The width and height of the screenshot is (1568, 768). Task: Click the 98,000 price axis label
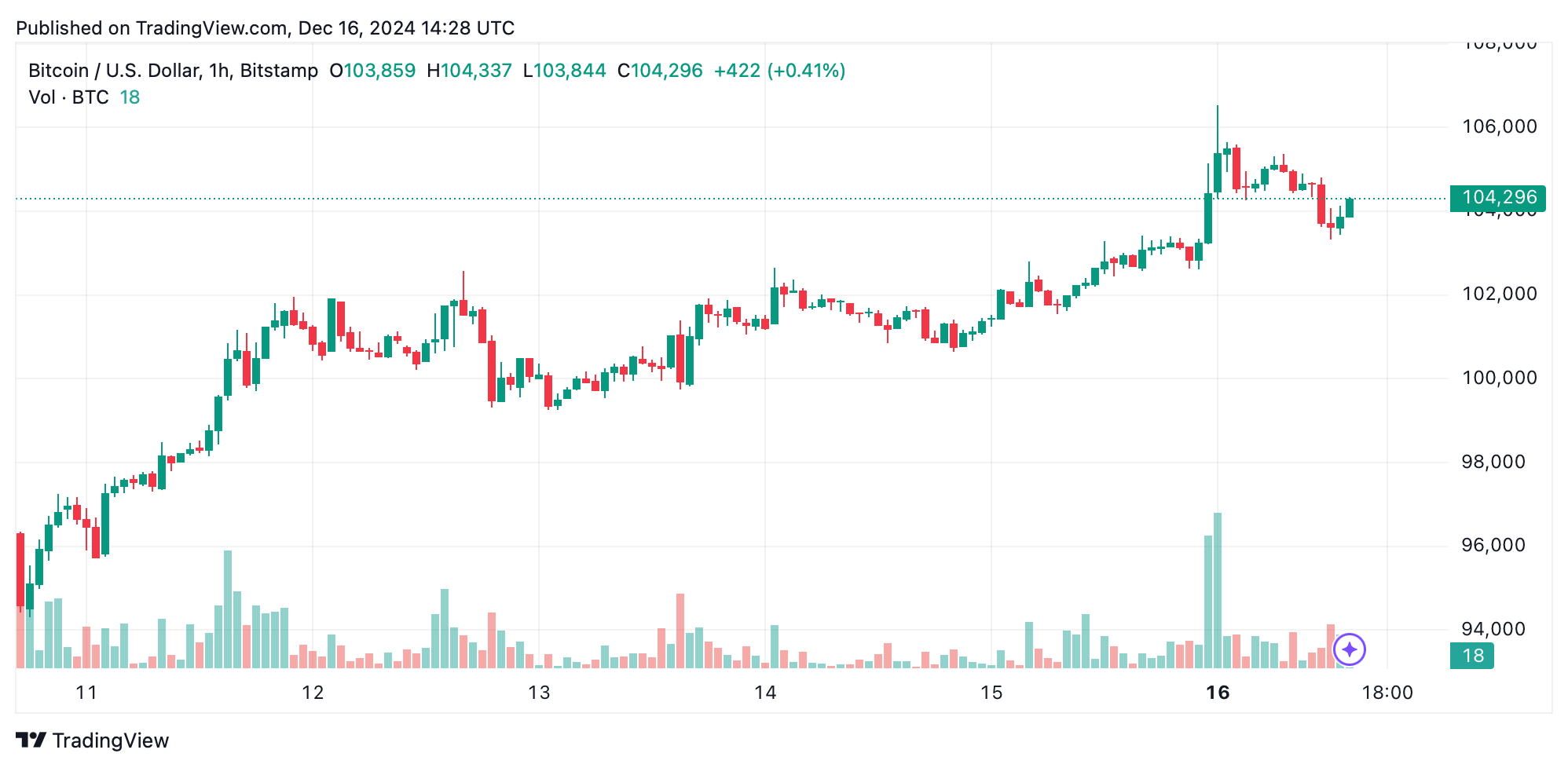1493,462
